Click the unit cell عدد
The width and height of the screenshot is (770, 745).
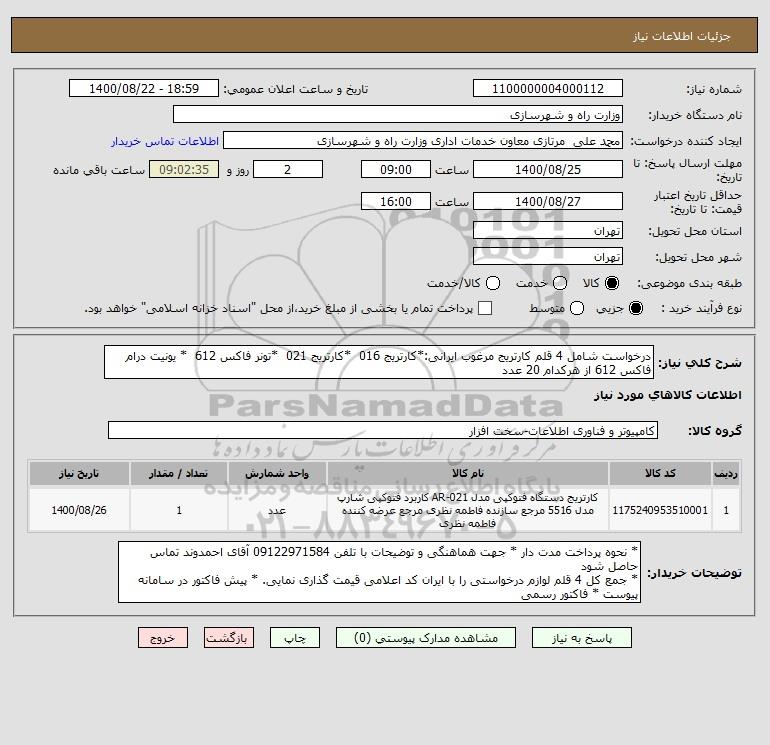(277, 510)
